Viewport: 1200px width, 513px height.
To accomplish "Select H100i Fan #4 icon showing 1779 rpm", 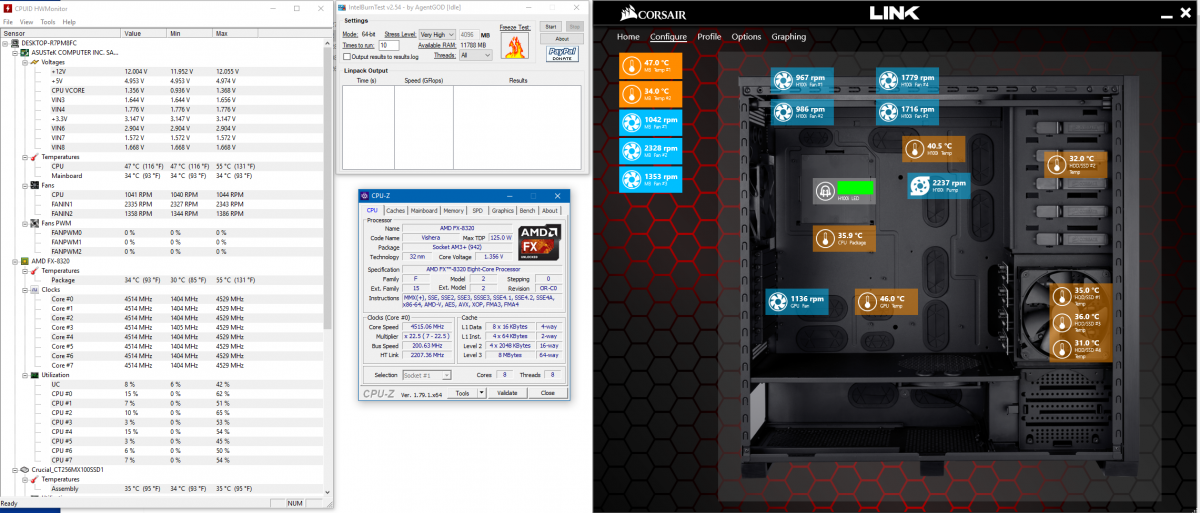I will (888, 81).
